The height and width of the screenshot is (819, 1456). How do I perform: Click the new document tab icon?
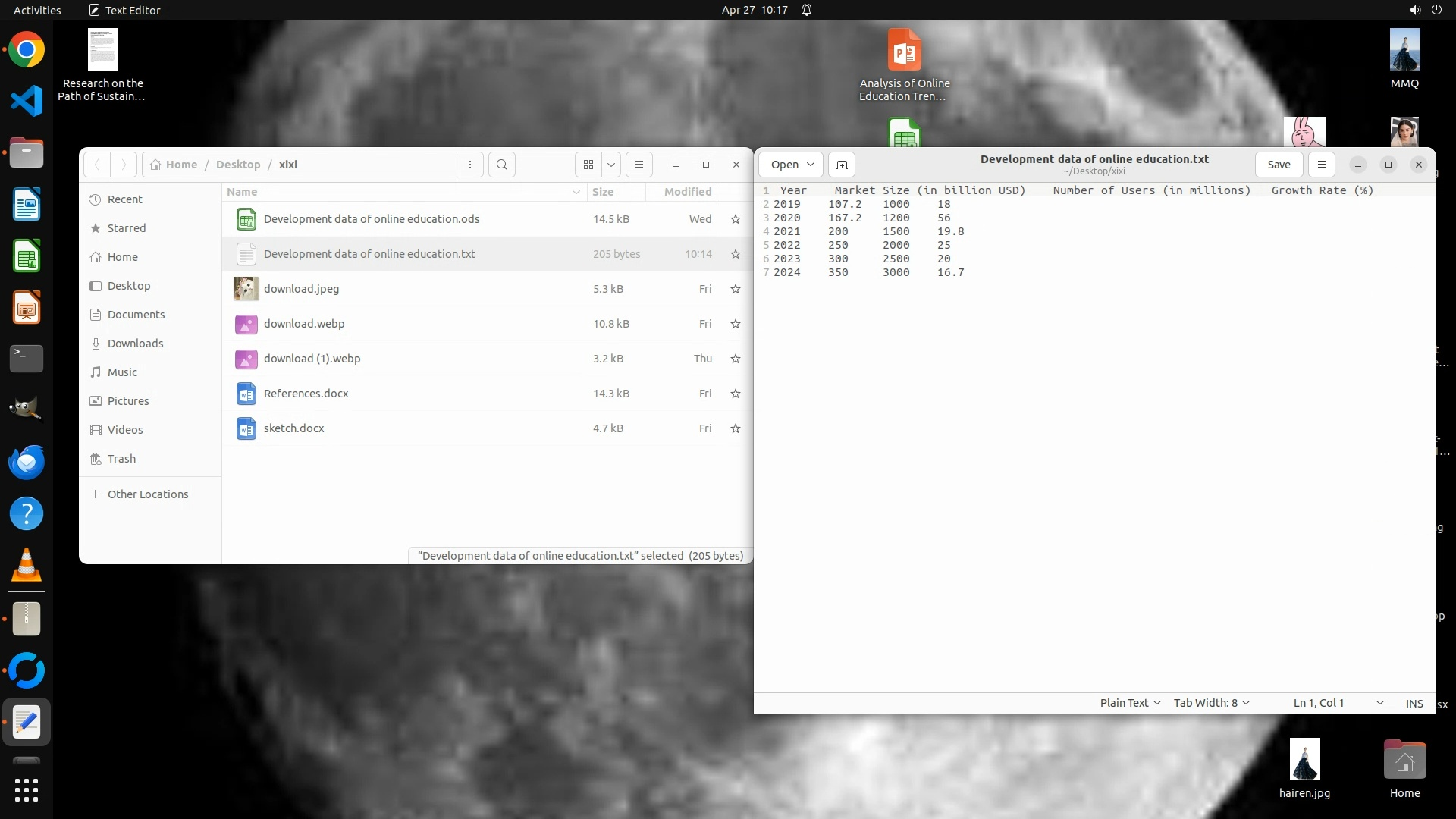[x=842, y=165]
